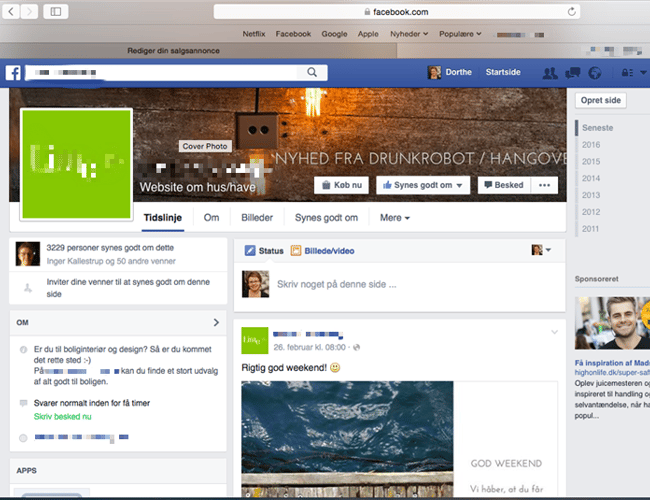Click 3229 personer synes godt om dette
The image size is (650, 500).
pos(110,248)
